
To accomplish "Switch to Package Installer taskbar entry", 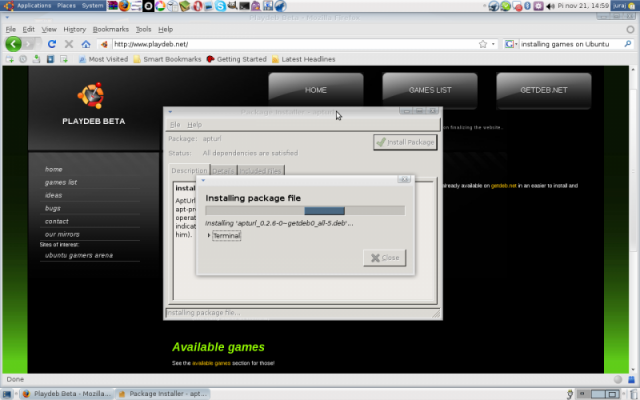I will pyautogui.click(x=163, y=394).
